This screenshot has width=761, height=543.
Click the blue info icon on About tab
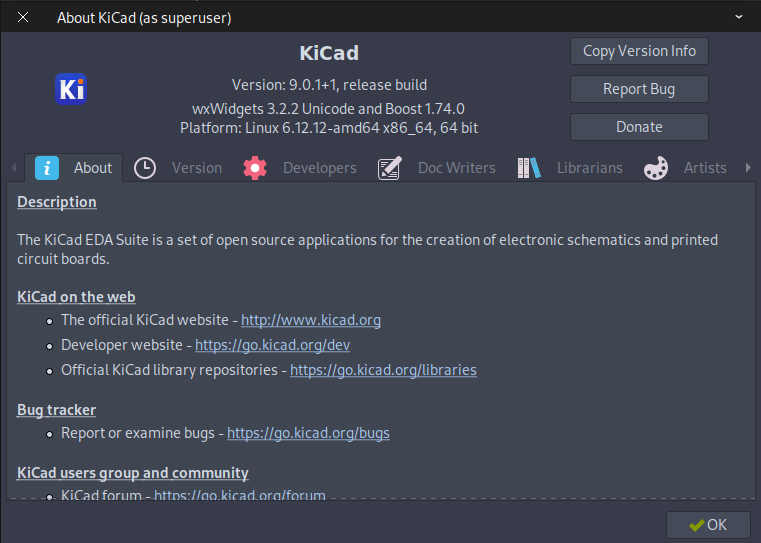tap(47, 168)
